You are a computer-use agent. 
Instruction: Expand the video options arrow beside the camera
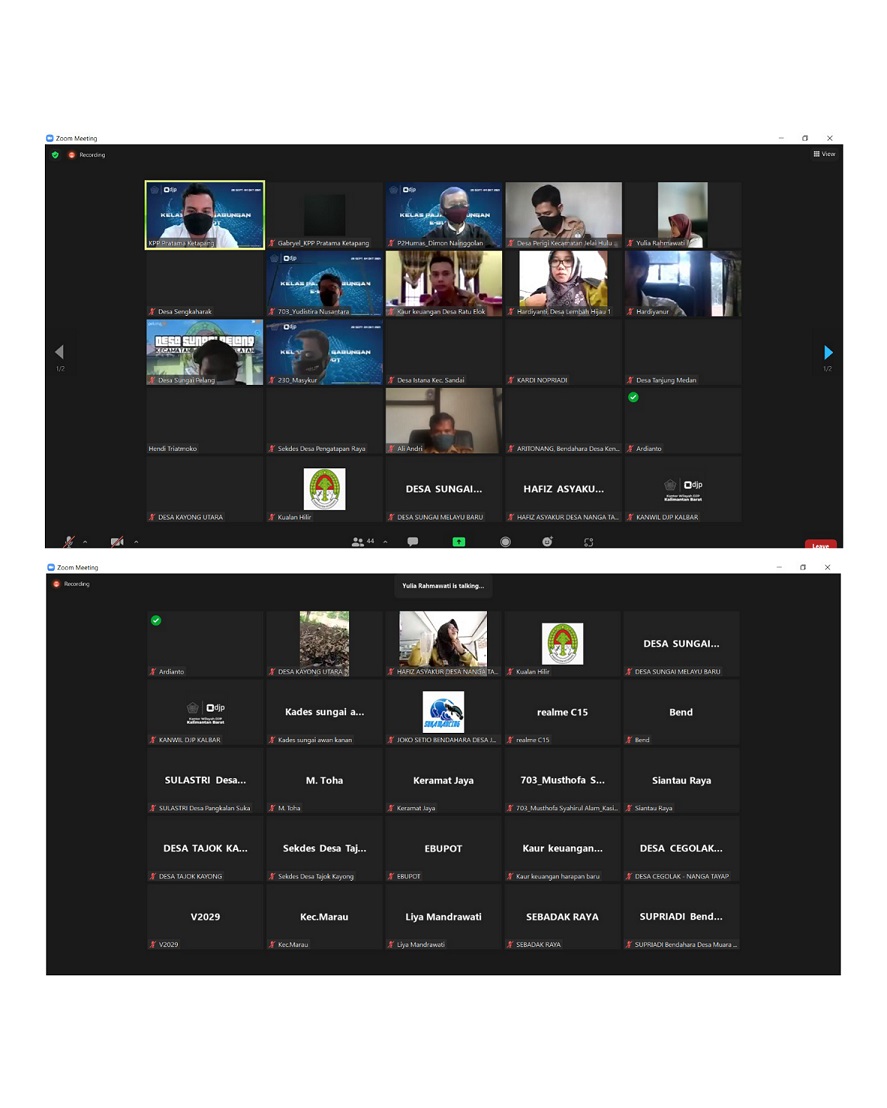click(136, 542)
